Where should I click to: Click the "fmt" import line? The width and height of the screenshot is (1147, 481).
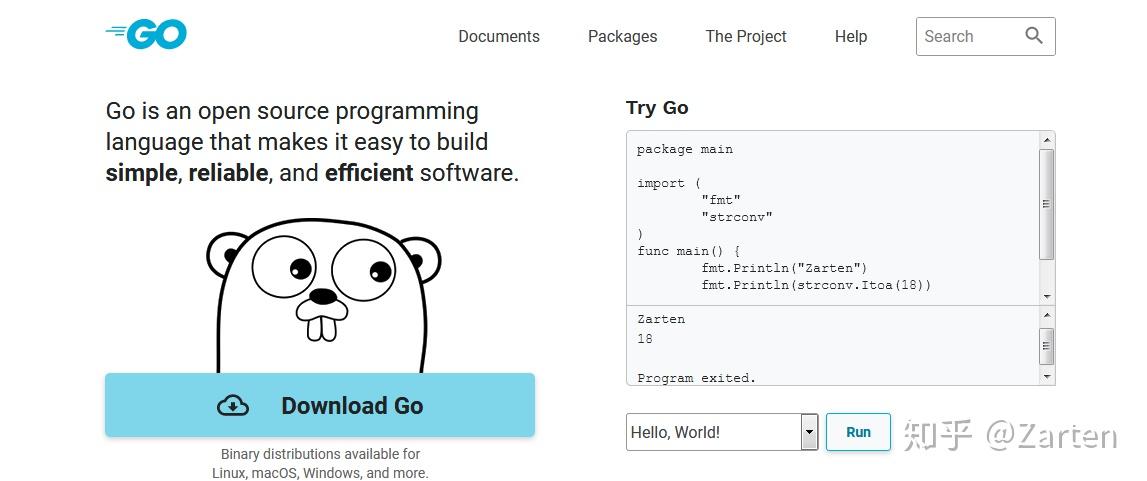[721, 200]
